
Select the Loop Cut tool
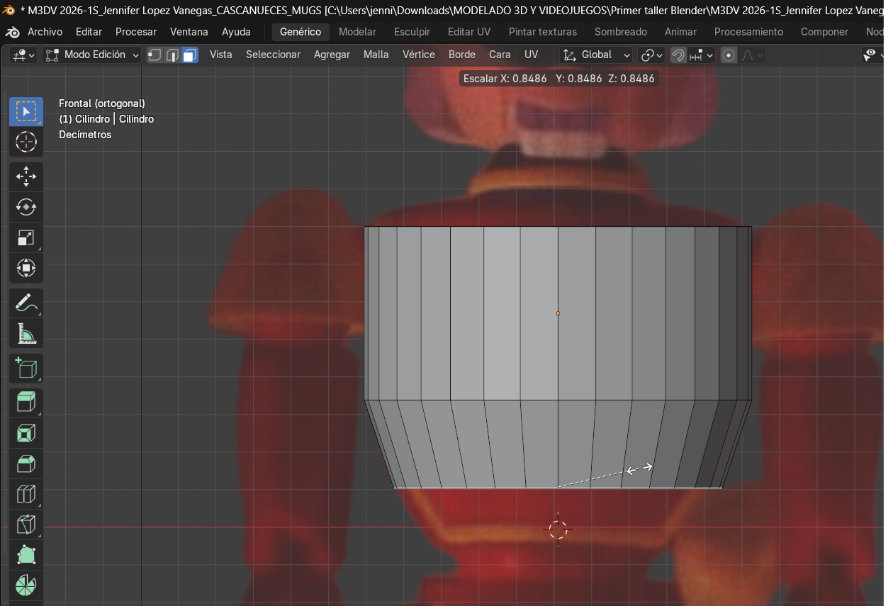click(x=26, y=495)
